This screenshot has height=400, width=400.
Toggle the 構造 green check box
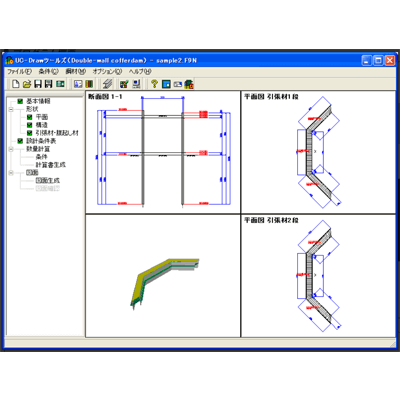[30, 125]
